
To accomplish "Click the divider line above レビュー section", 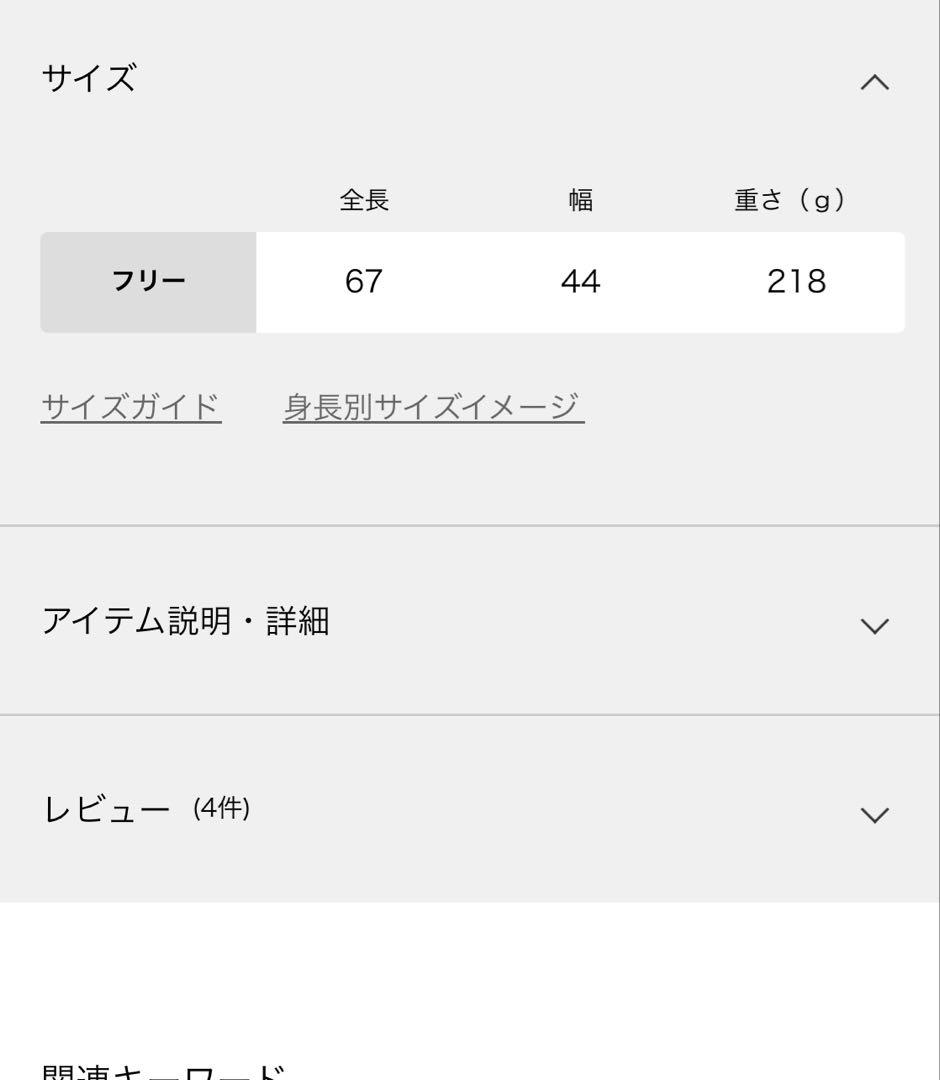I will 470,714.
